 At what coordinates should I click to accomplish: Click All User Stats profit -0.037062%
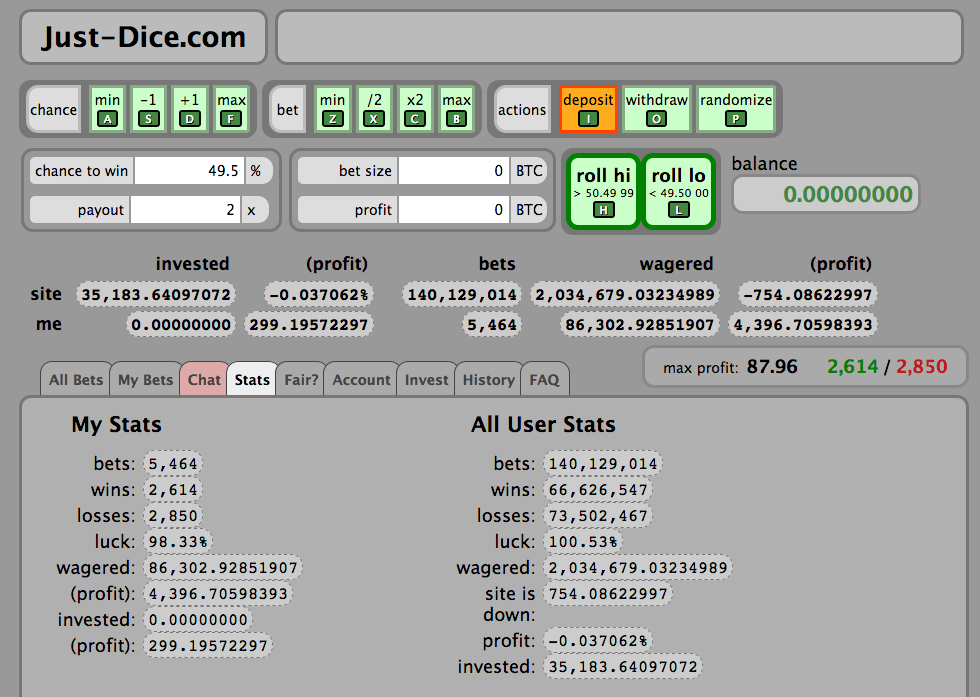pyautogui.click(x=598, y=641)
